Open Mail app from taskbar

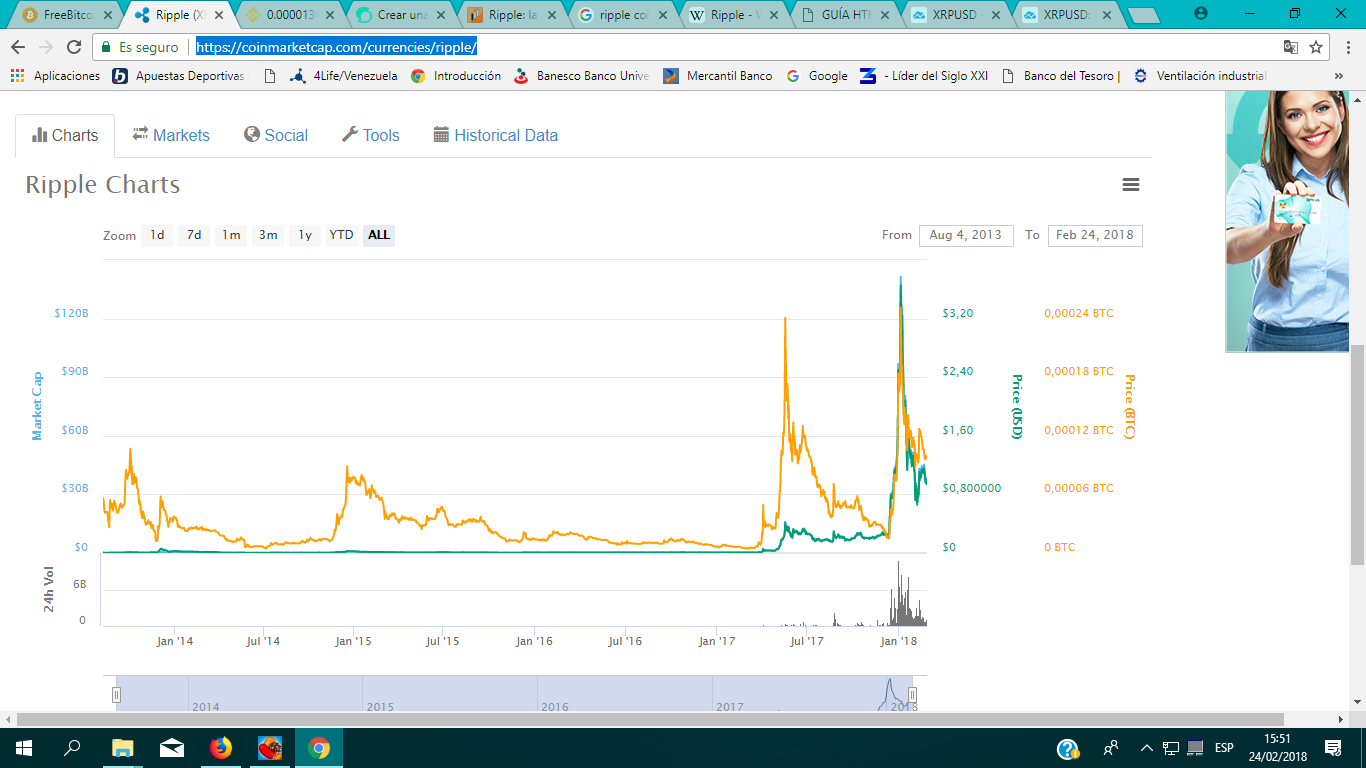coord(171,748)
